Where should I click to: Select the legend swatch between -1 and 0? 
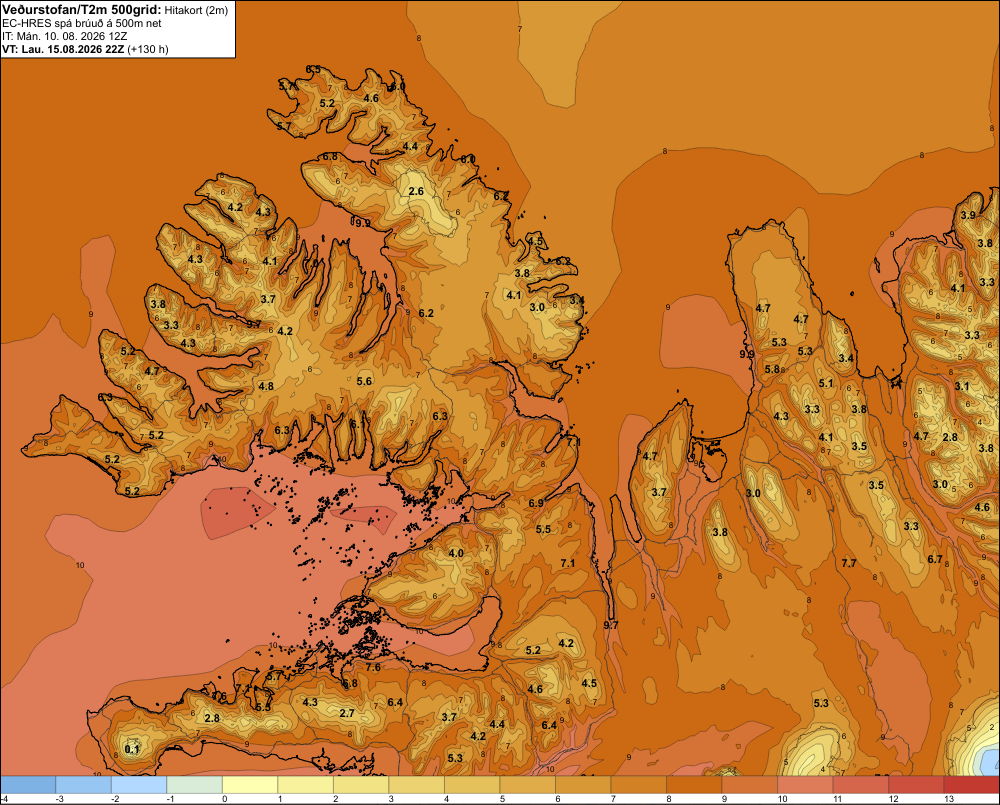pyautogui.click(x=195, y=784)
